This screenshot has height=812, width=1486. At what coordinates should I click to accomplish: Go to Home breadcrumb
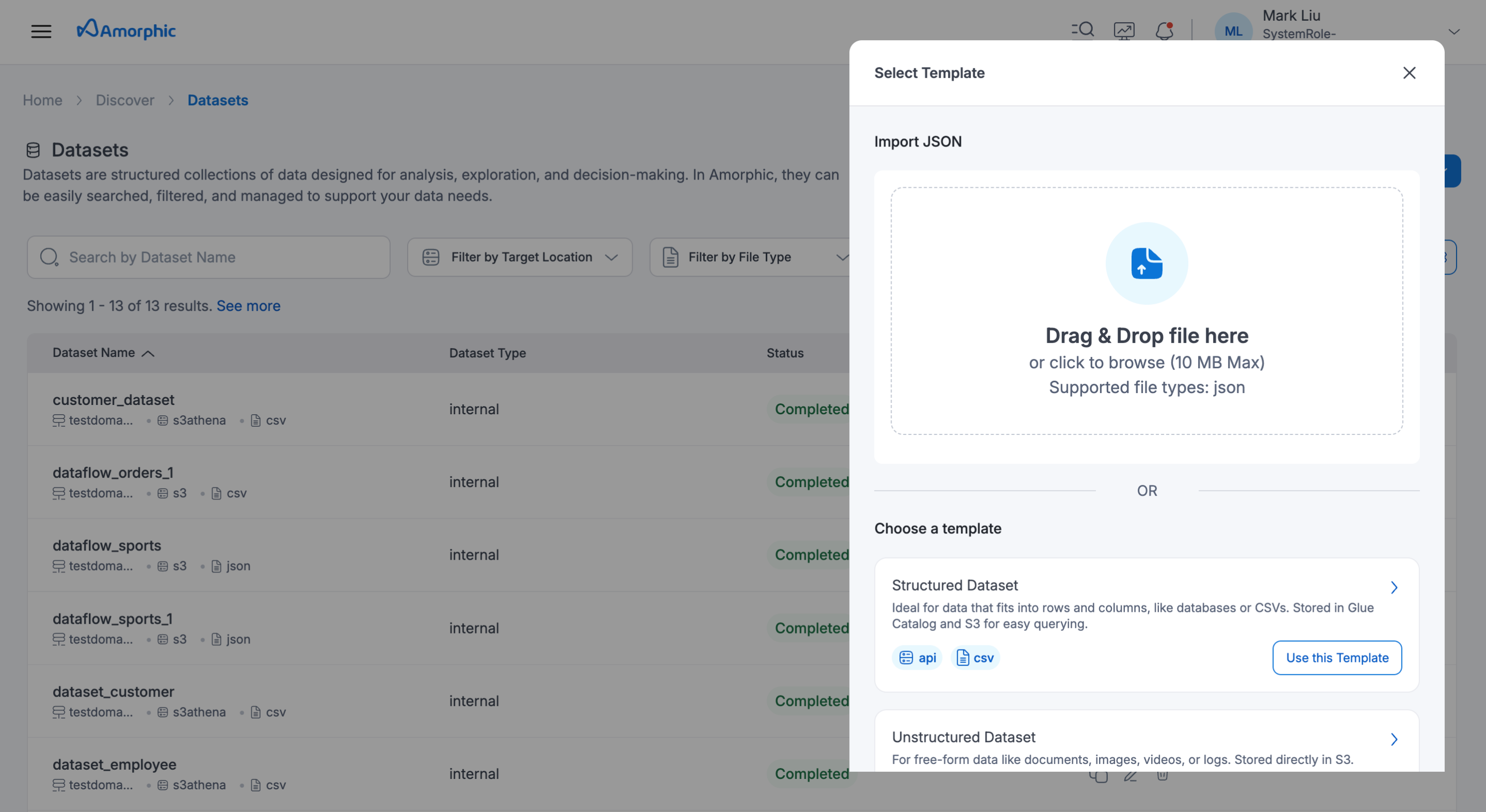click(42, 100)
